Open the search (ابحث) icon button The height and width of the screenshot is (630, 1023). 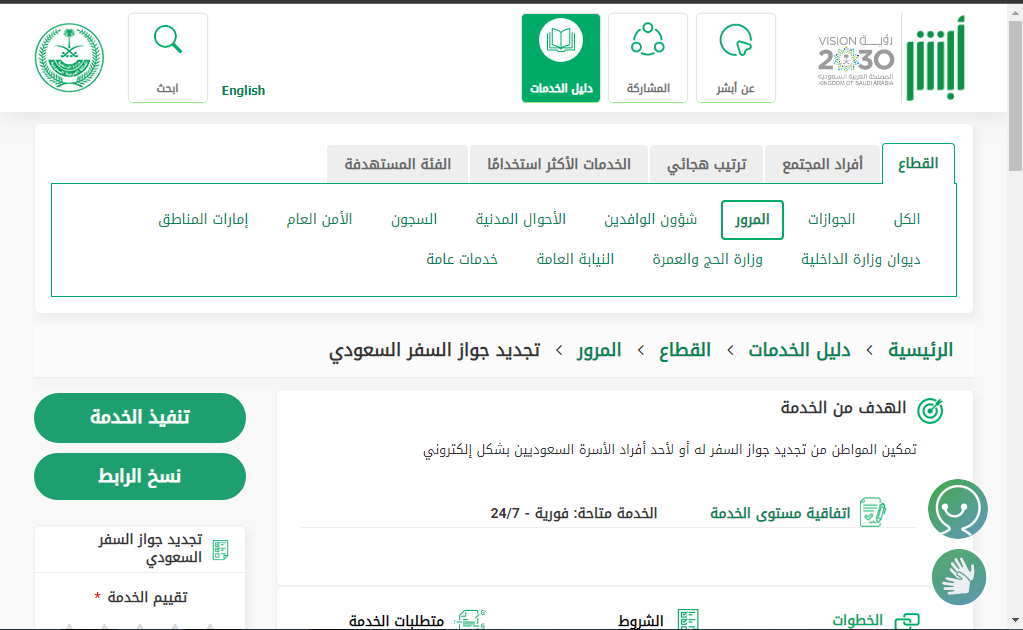pos(168,57)
